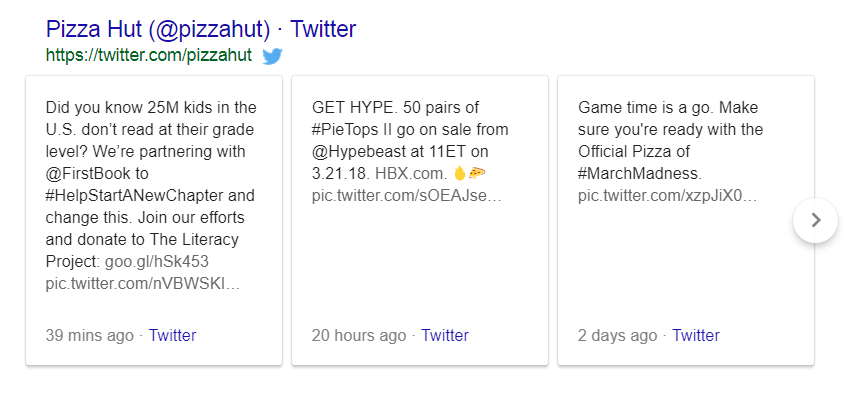Click the 2 days ago timestamp

pos(617,335)
